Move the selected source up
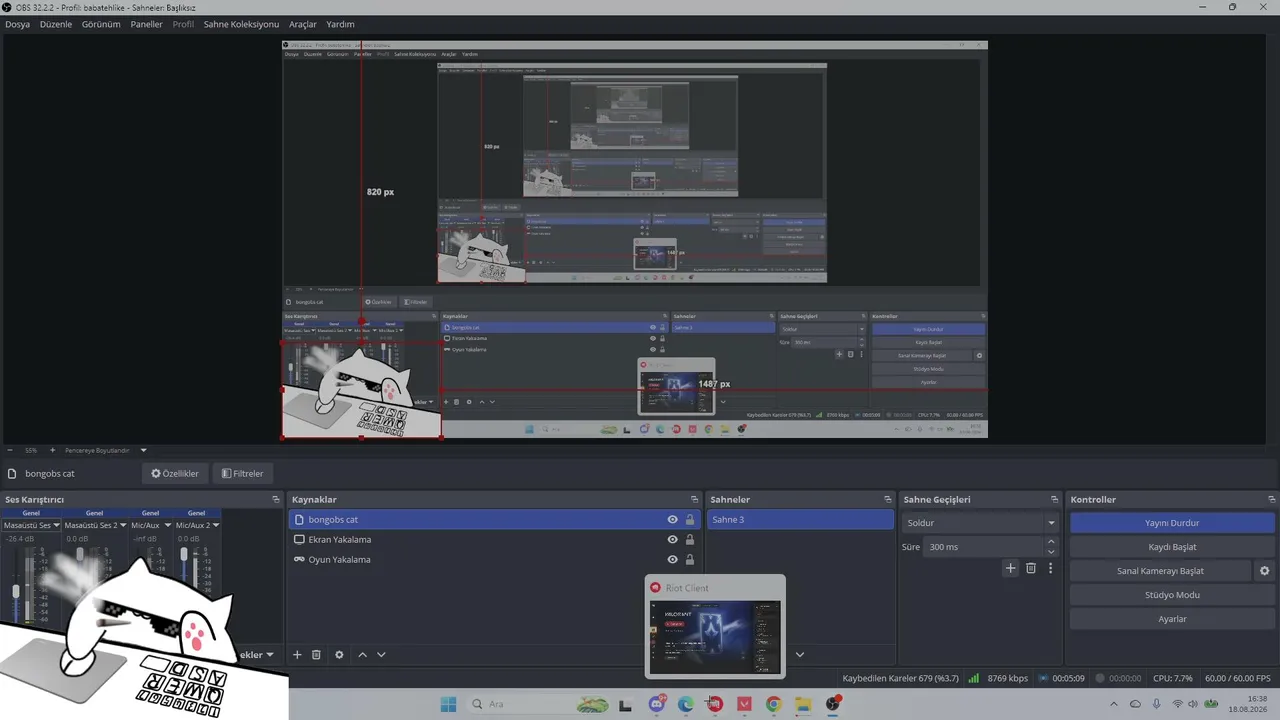The height and width of the screenshot is (720, 1280). click(x=362, y=655)
